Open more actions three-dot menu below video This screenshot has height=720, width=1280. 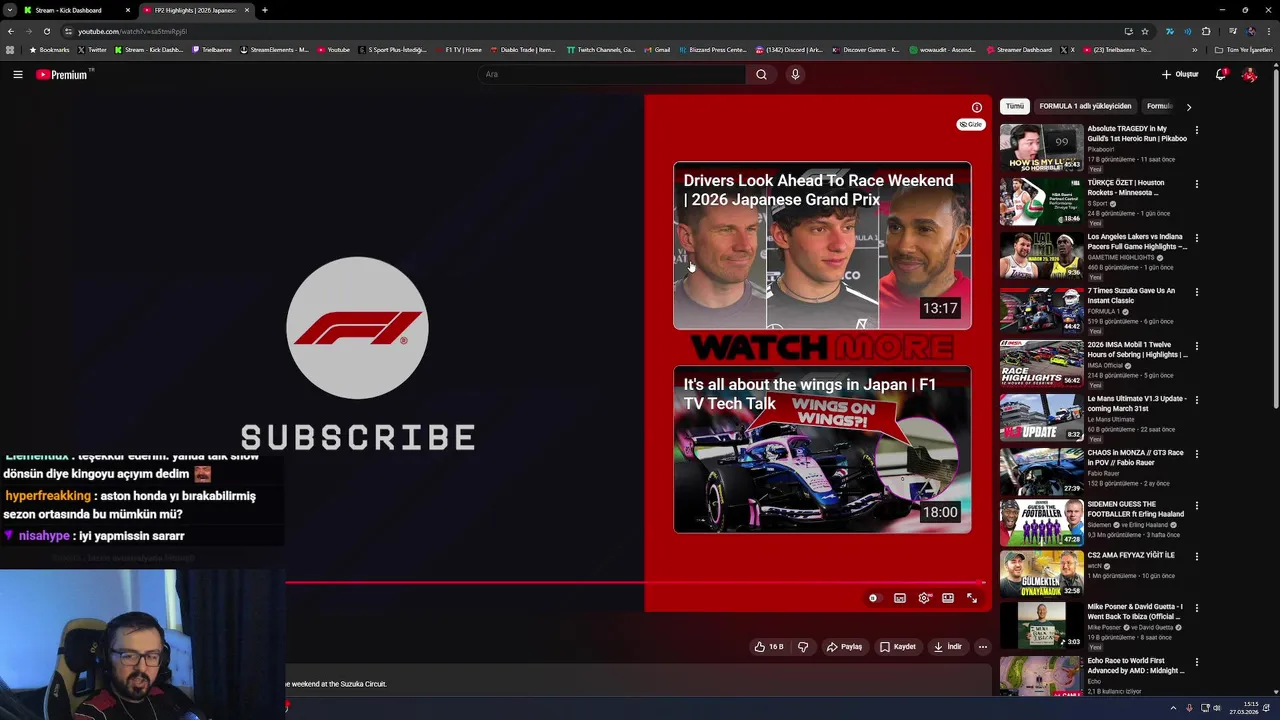982,647
